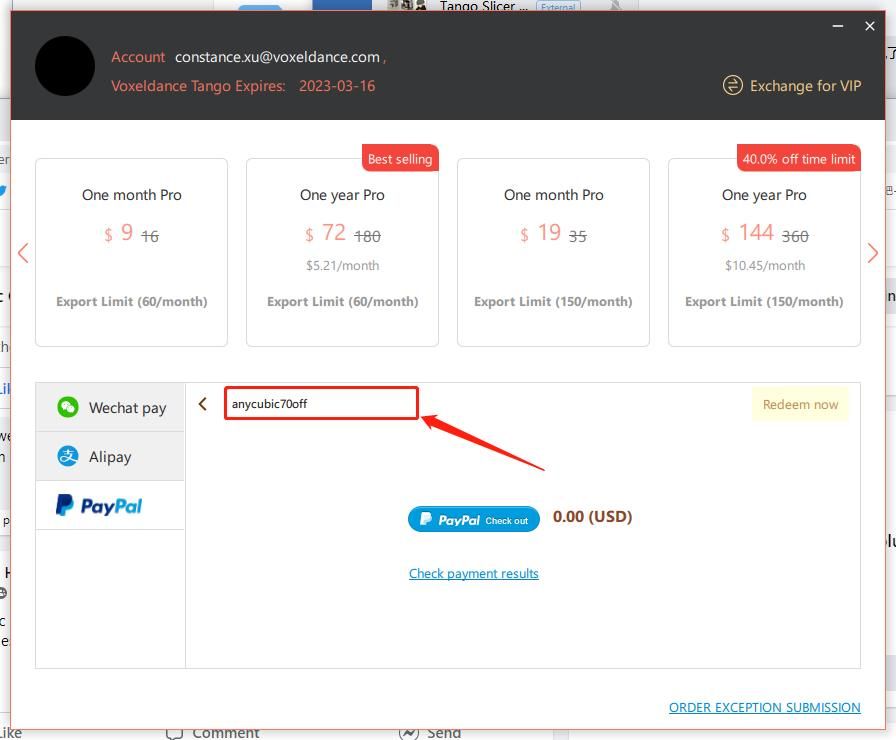
Task: Click the 0.00 (USD) total amount
Action: point(593,517)
